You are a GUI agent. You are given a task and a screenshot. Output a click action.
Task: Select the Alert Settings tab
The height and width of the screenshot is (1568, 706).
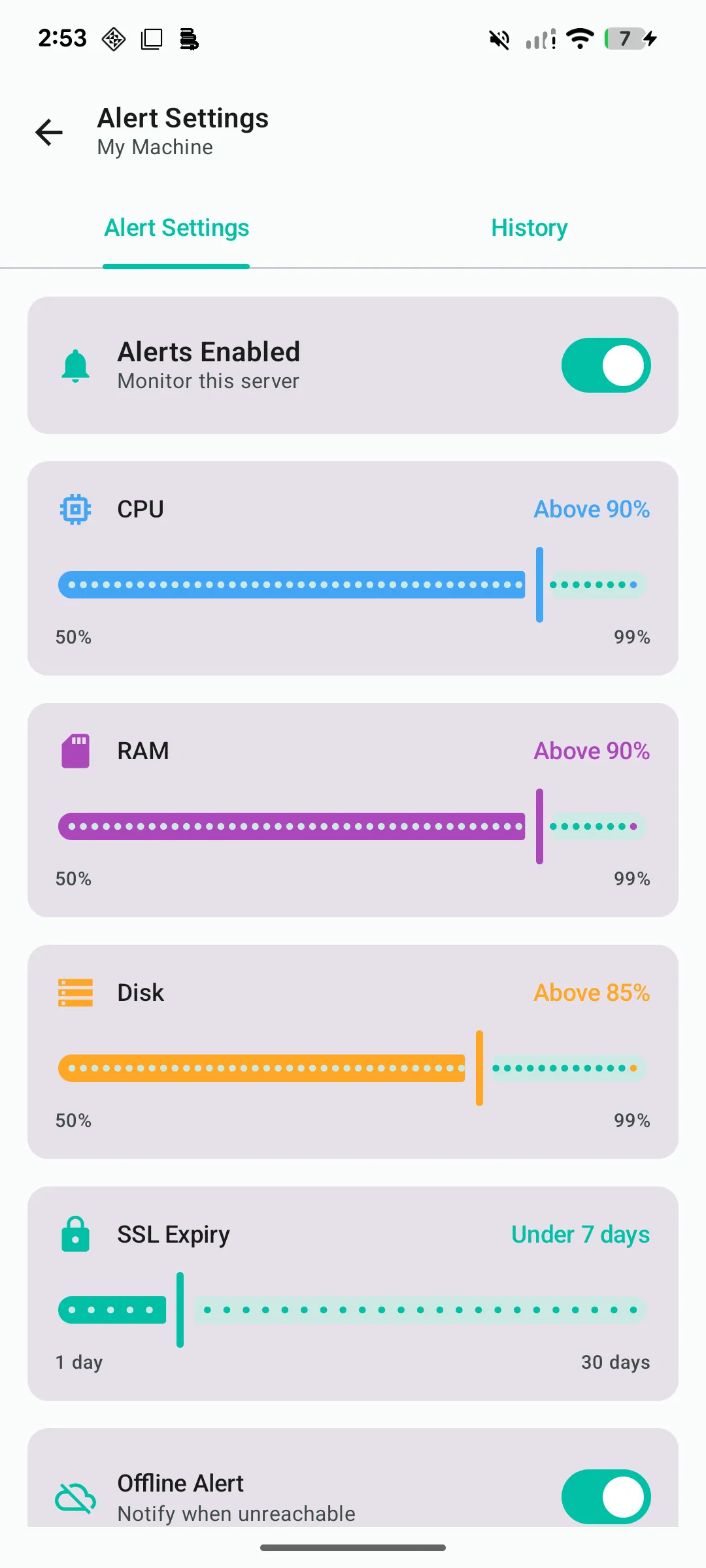176,227
